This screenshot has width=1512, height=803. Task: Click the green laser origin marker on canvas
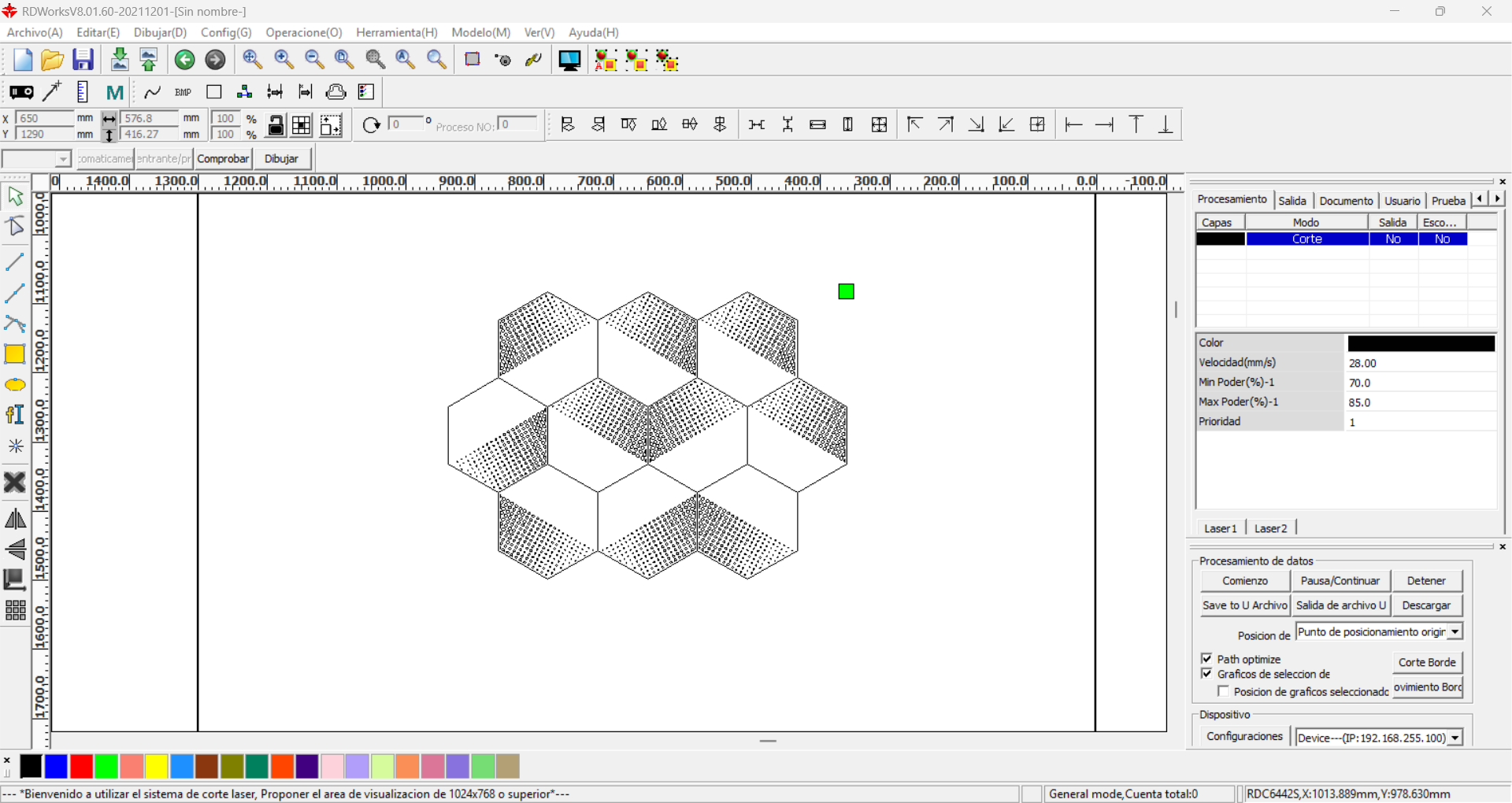coord(846,292)
